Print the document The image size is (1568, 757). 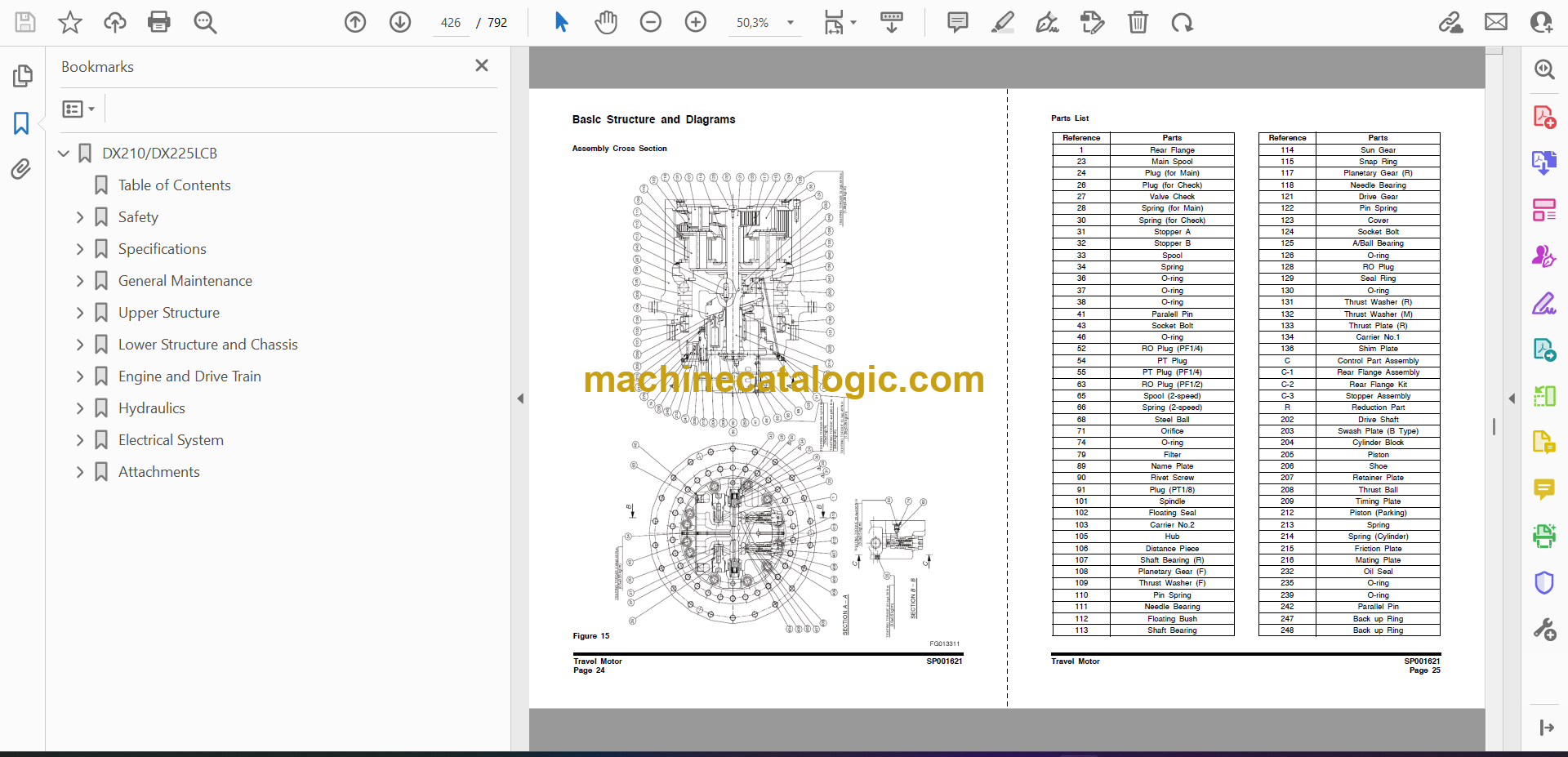(x=159, y=22)
